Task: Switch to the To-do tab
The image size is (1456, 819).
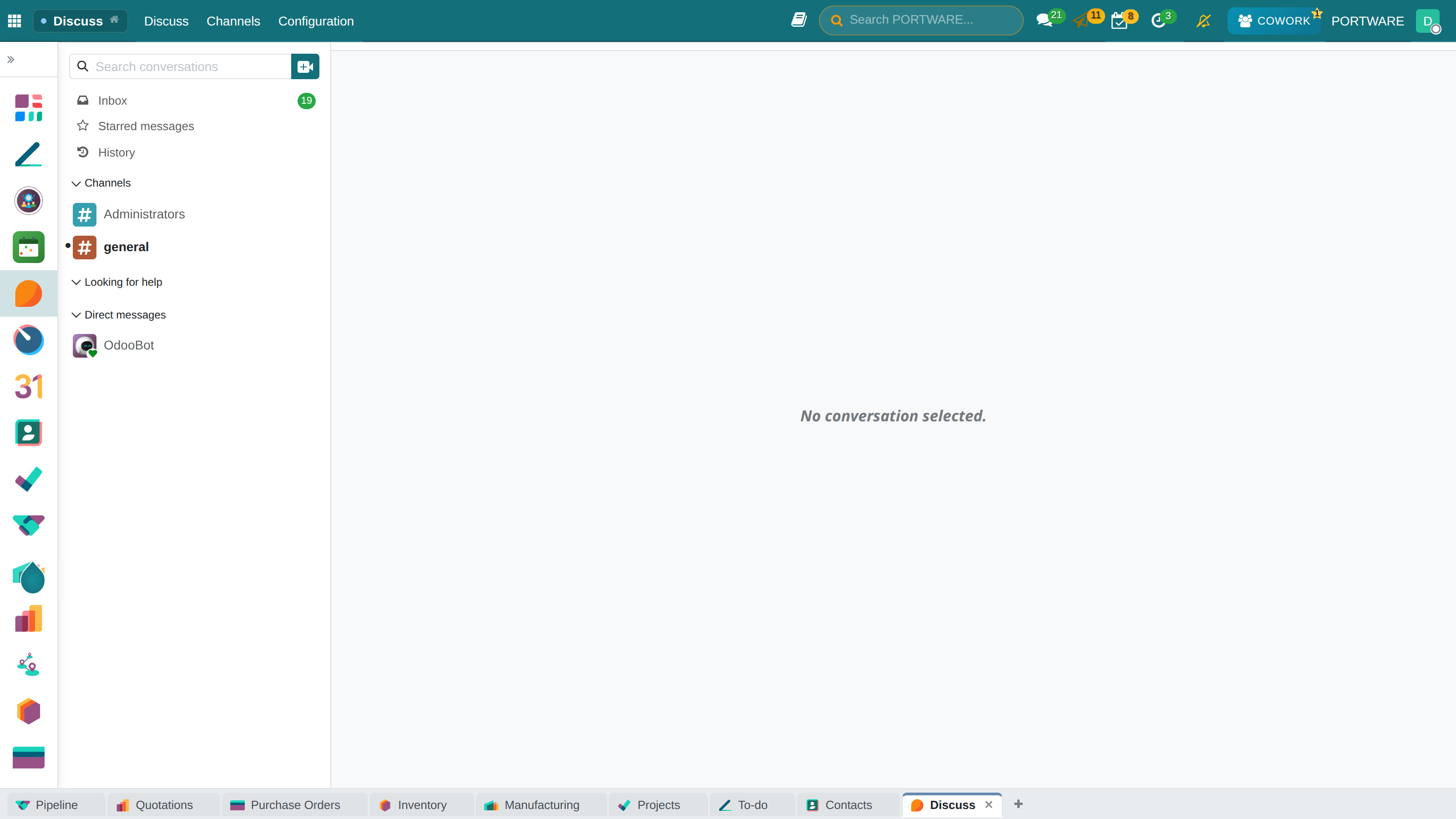Action: [752, 805]
